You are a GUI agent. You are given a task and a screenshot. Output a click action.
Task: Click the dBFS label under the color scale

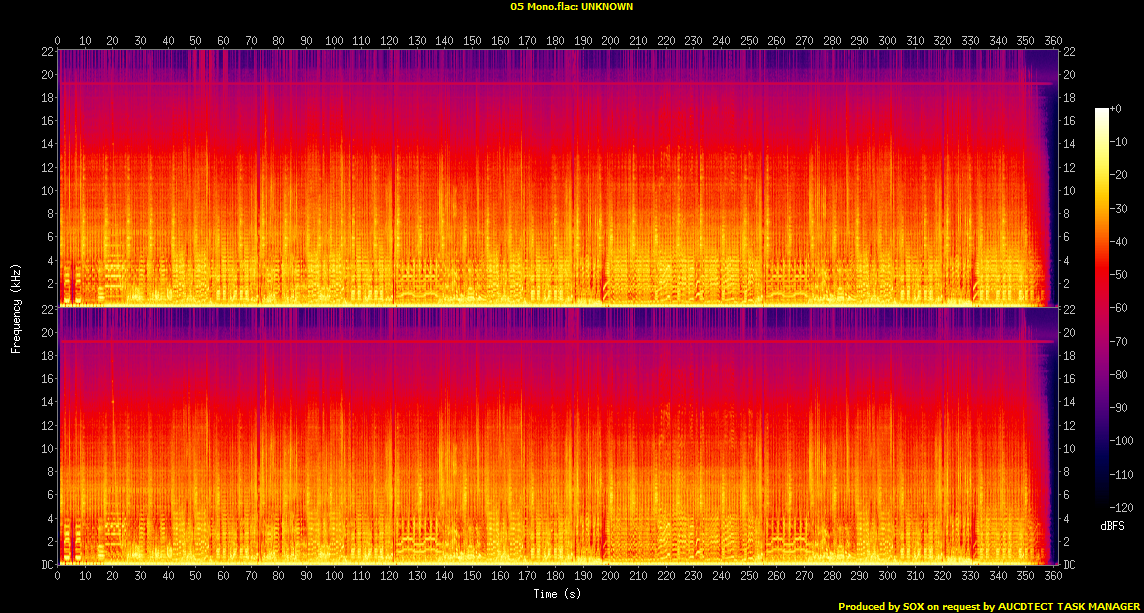point(1113,526)
